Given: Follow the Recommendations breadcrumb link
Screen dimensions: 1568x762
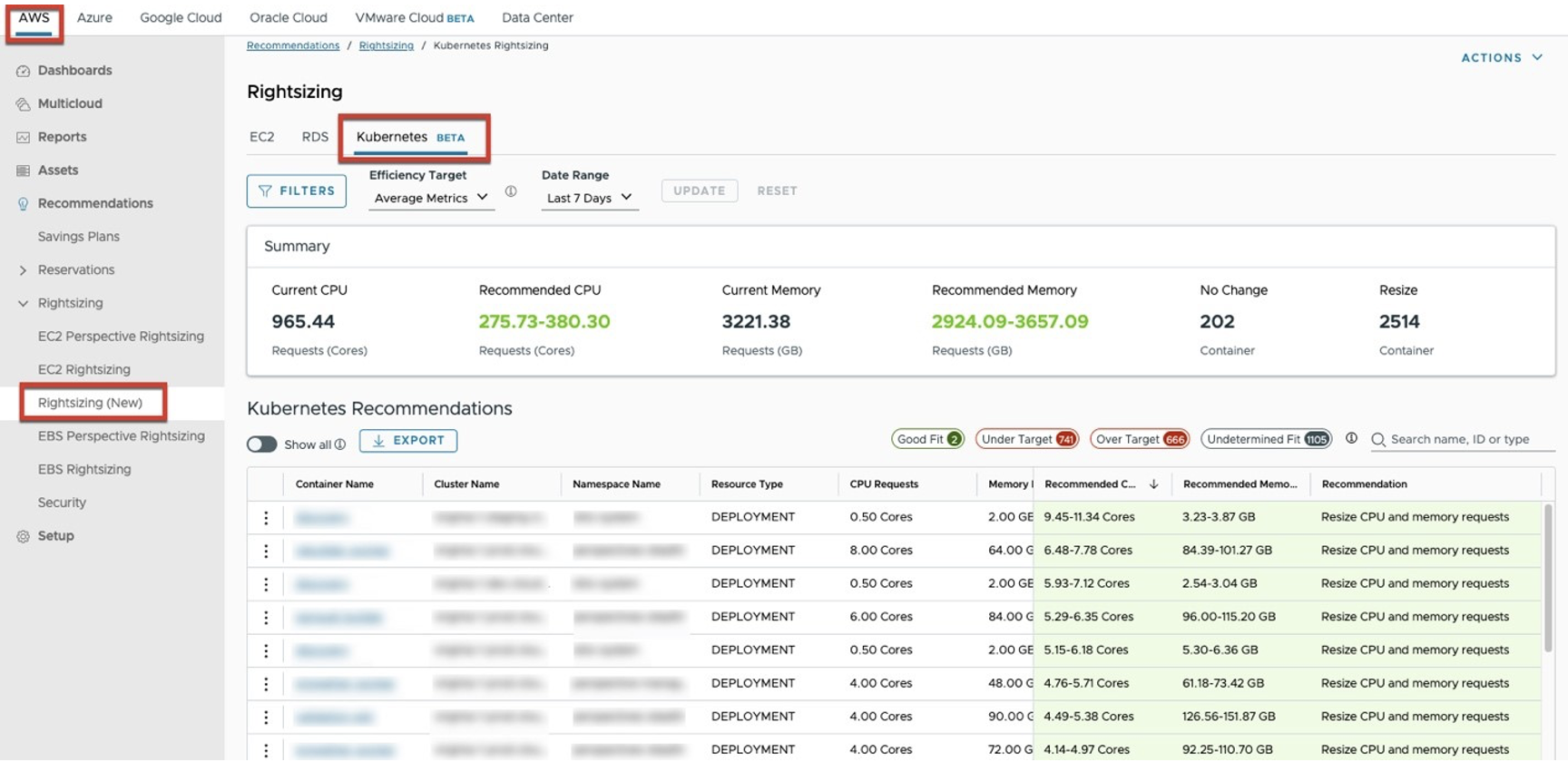Looking at the screenshot, I should coord(293,45).
